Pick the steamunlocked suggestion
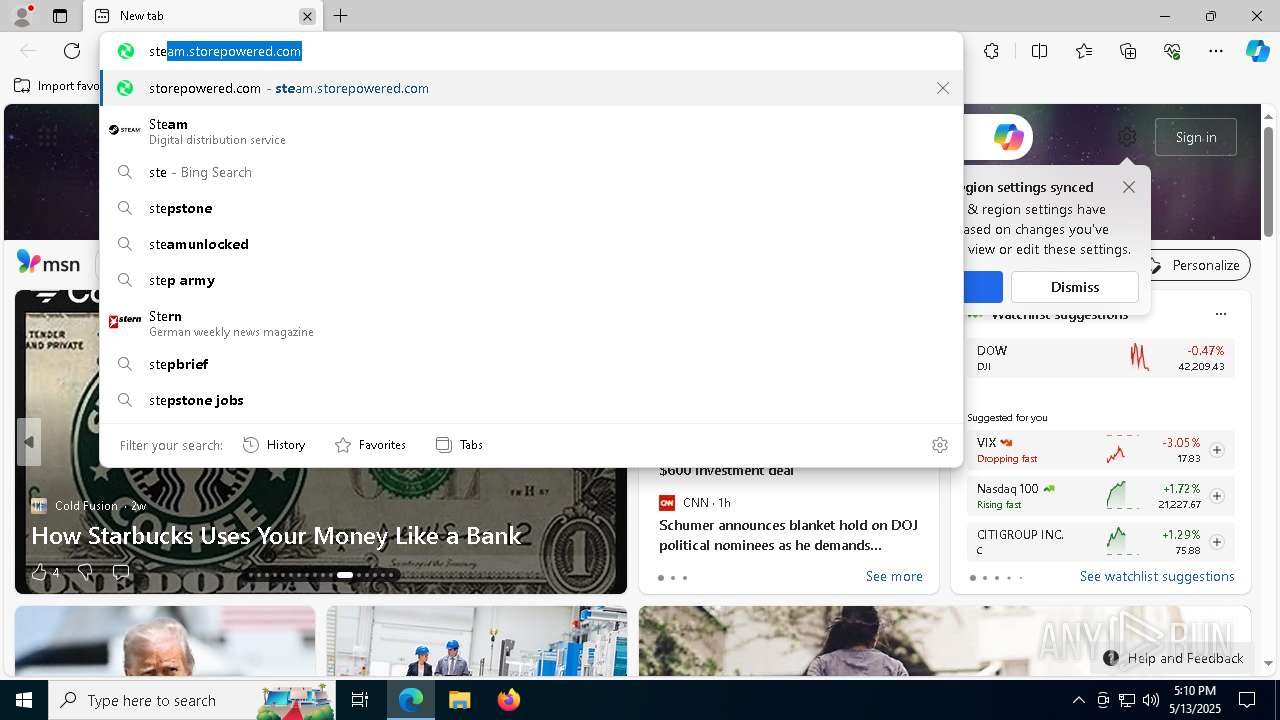 point(531,244)
